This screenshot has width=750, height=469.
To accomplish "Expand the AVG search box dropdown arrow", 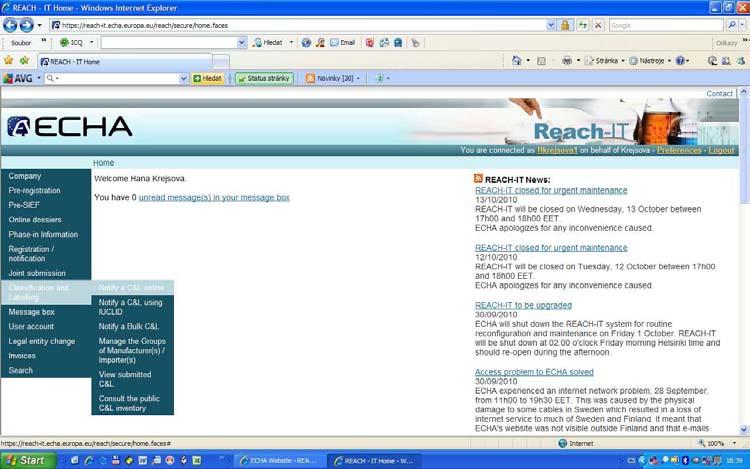I will (183, 78).
